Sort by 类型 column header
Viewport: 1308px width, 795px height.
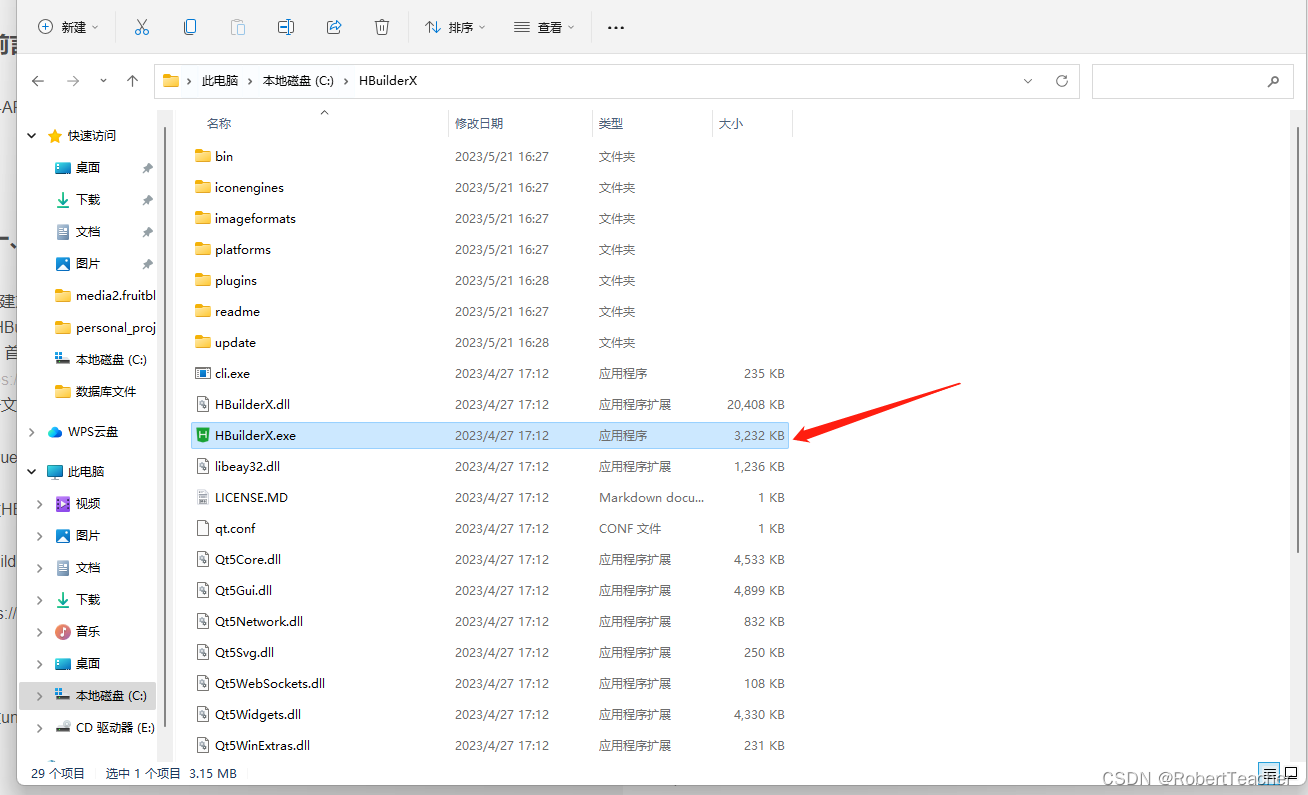click(611, 123)
